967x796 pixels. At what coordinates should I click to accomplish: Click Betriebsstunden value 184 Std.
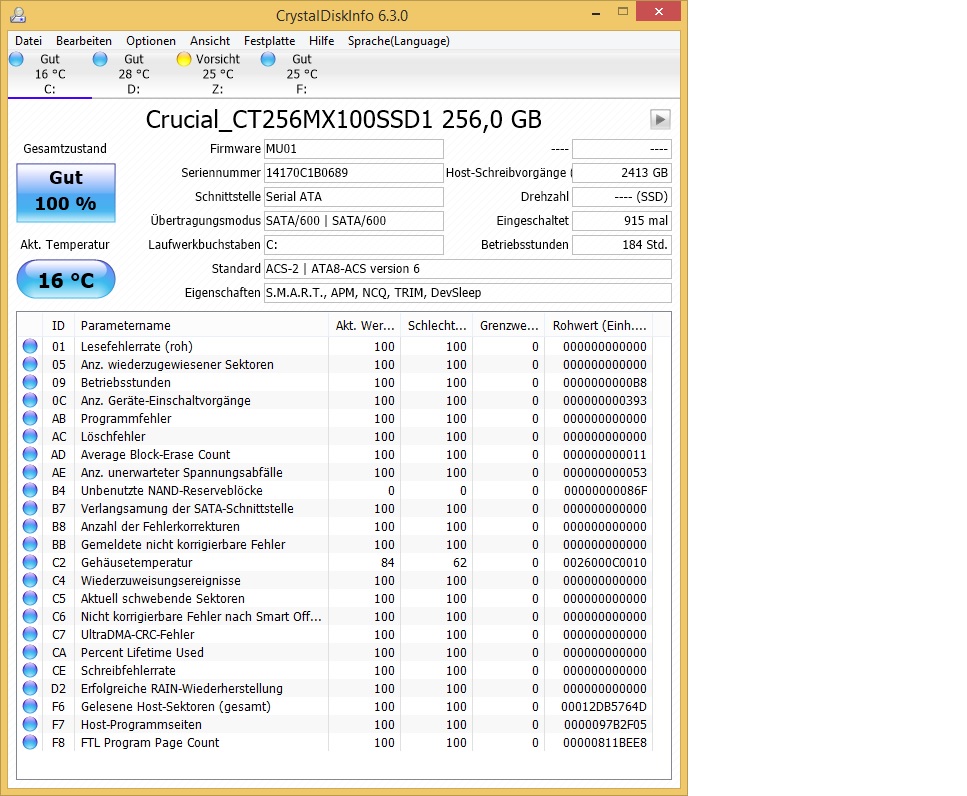pos(622,245)
